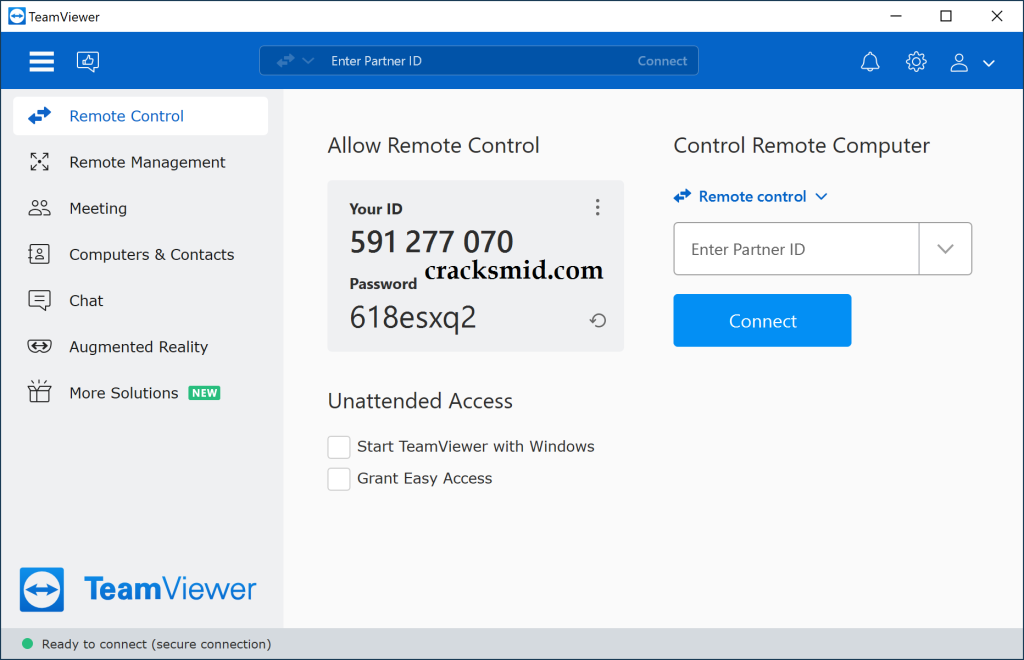The width and height of the screenshot is (1024, 660).
Task: Close the TeamViewer window
Action: click(997, 16)
